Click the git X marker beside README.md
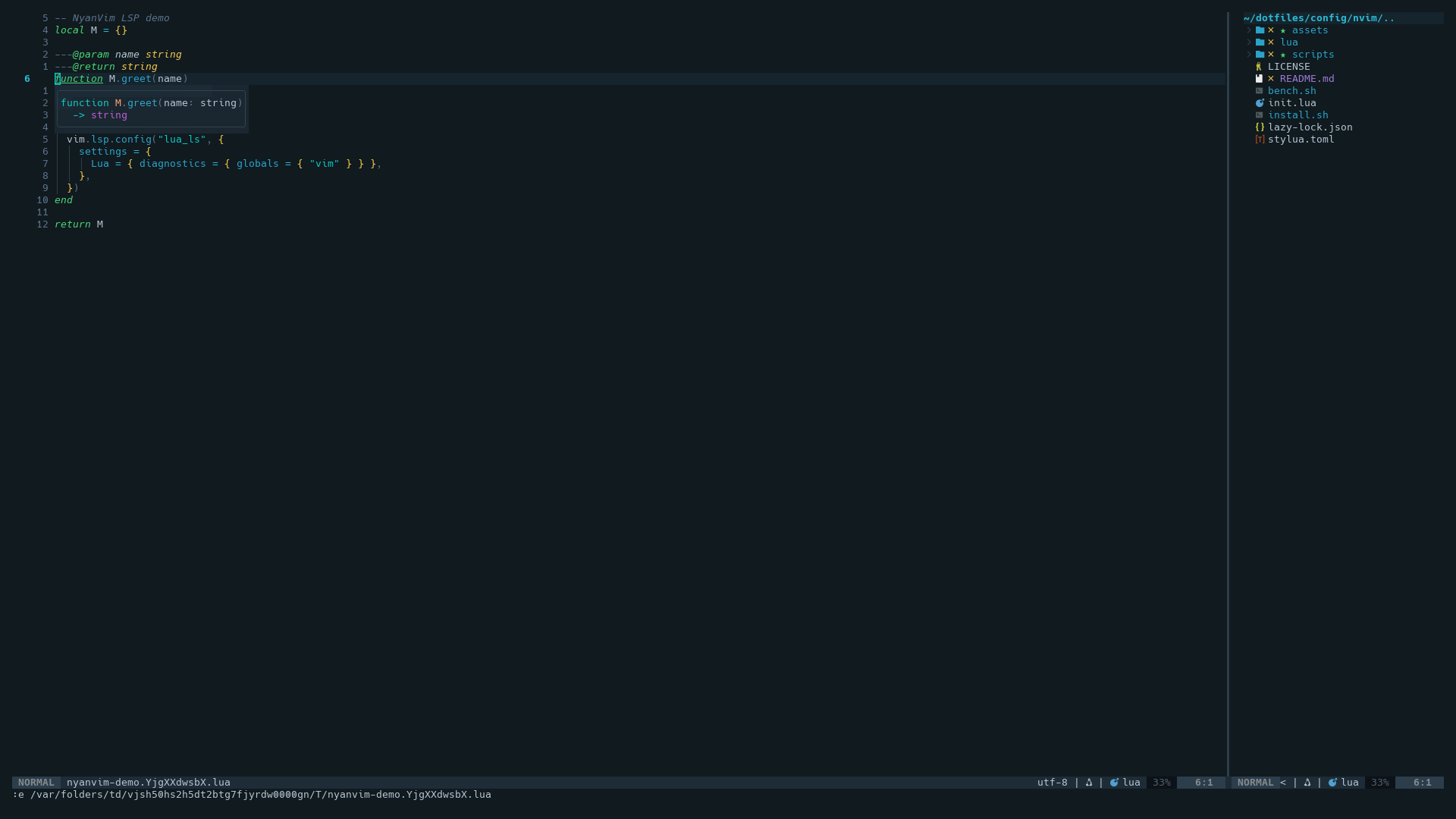The width and height of the screenshot is (1456, 819). 1271,79
